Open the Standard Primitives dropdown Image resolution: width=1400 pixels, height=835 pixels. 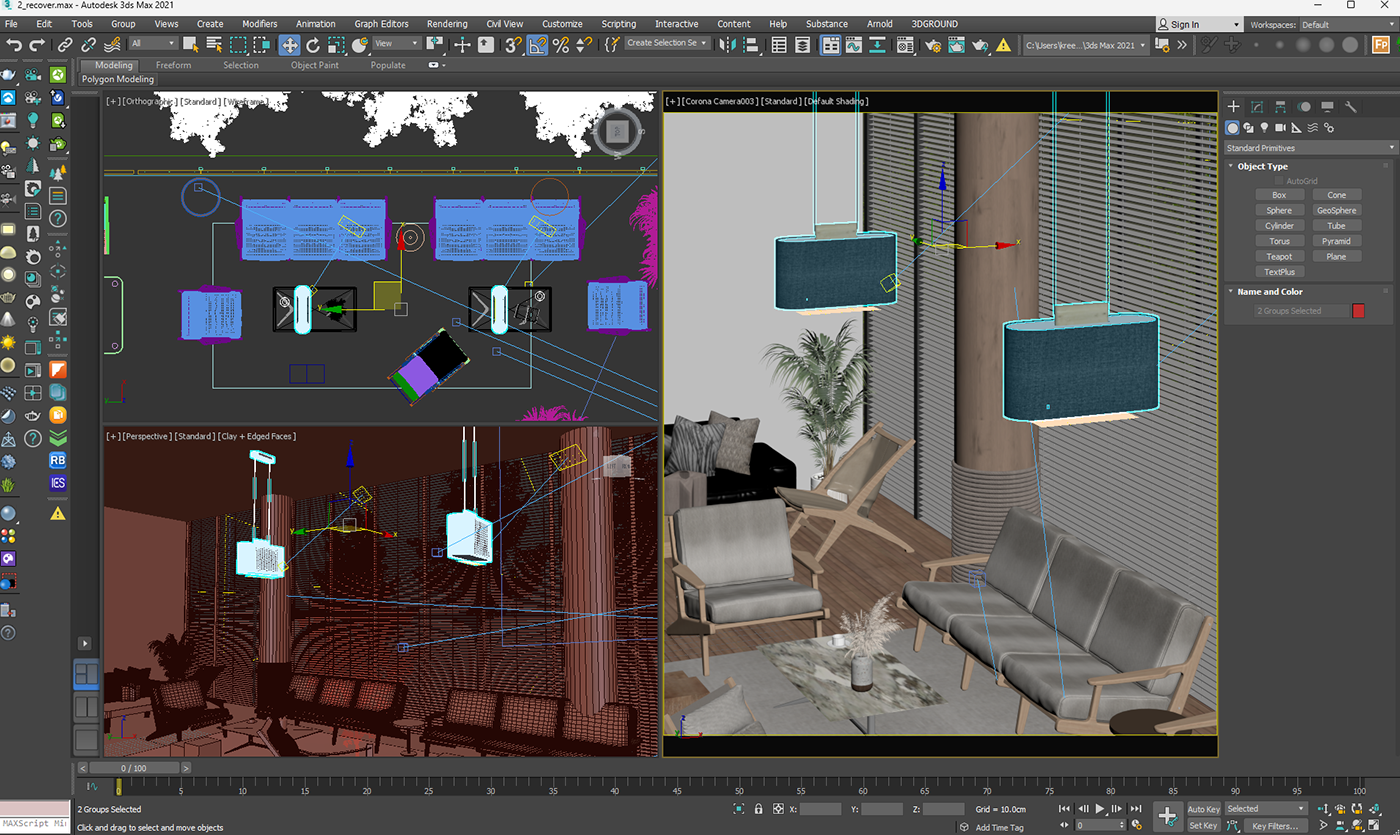1309,148
